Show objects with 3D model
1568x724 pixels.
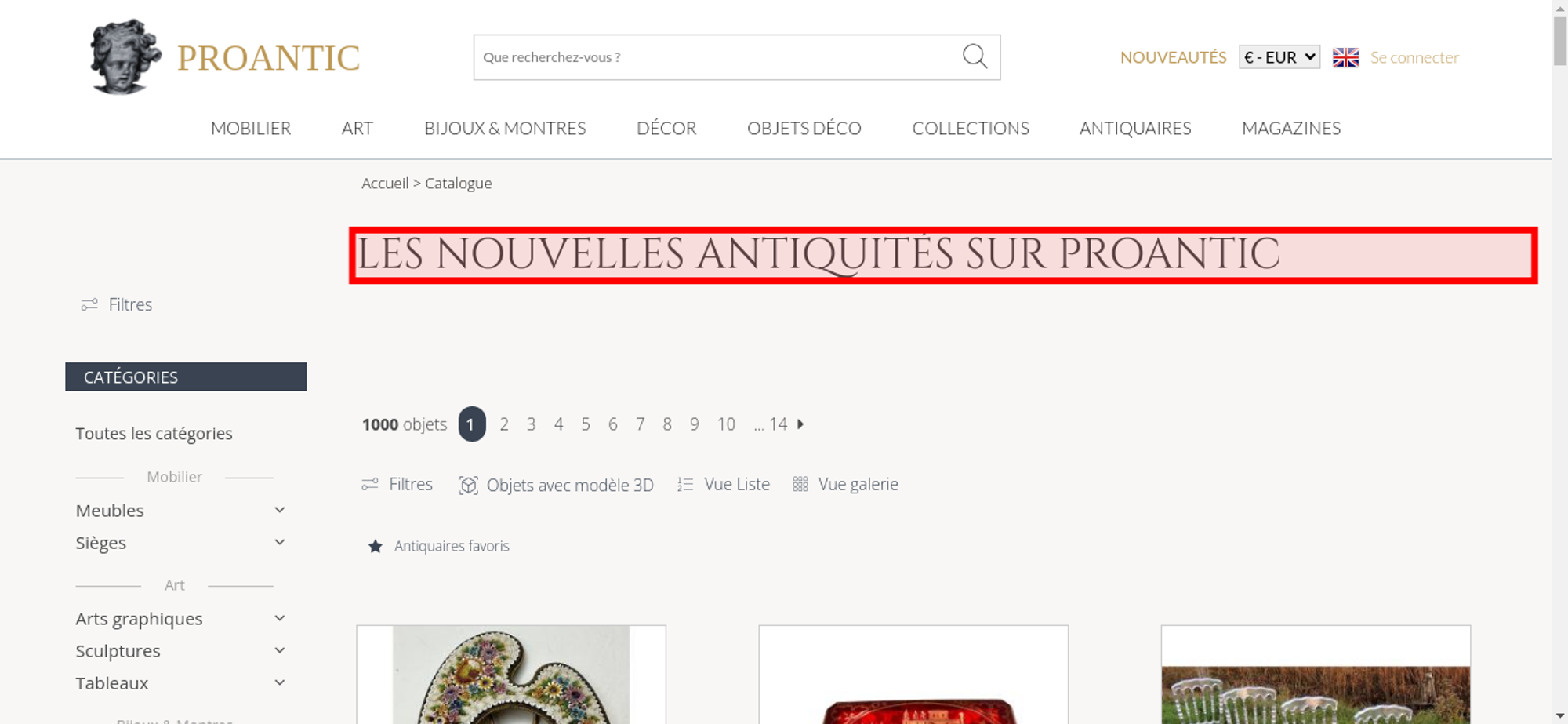[556, 485]
